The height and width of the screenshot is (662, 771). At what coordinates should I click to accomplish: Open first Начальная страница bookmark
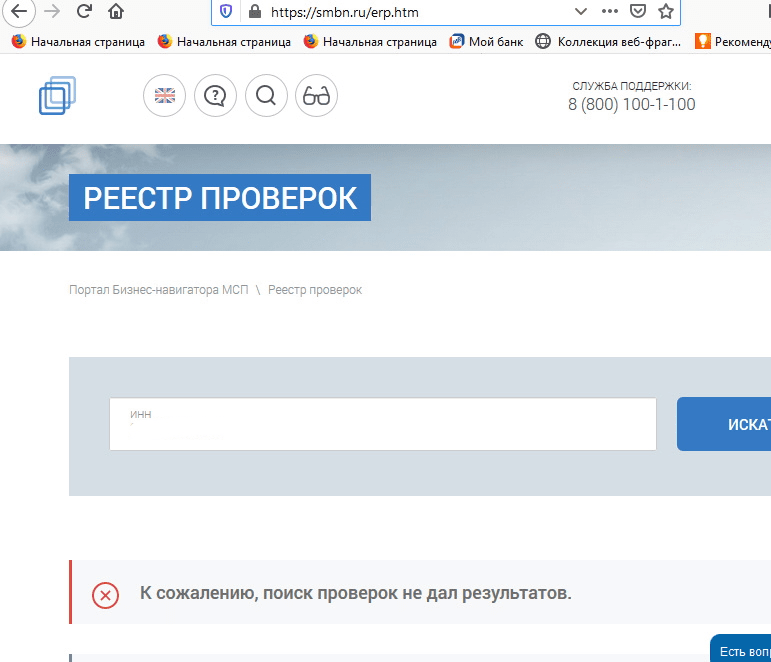79,42
